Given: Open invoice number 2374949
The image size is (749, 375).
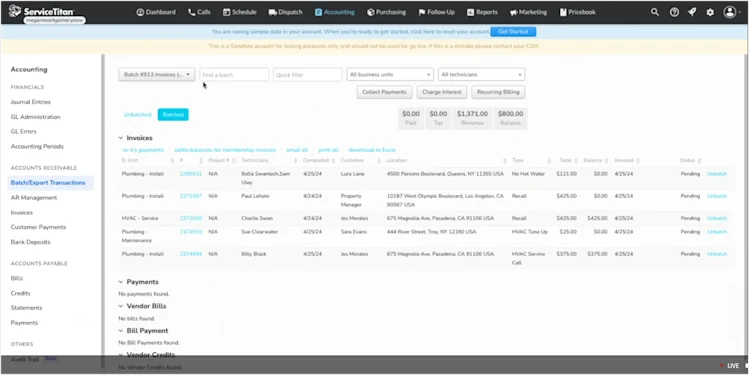Looking at the screenshot, I should click(x=191, y=254).
